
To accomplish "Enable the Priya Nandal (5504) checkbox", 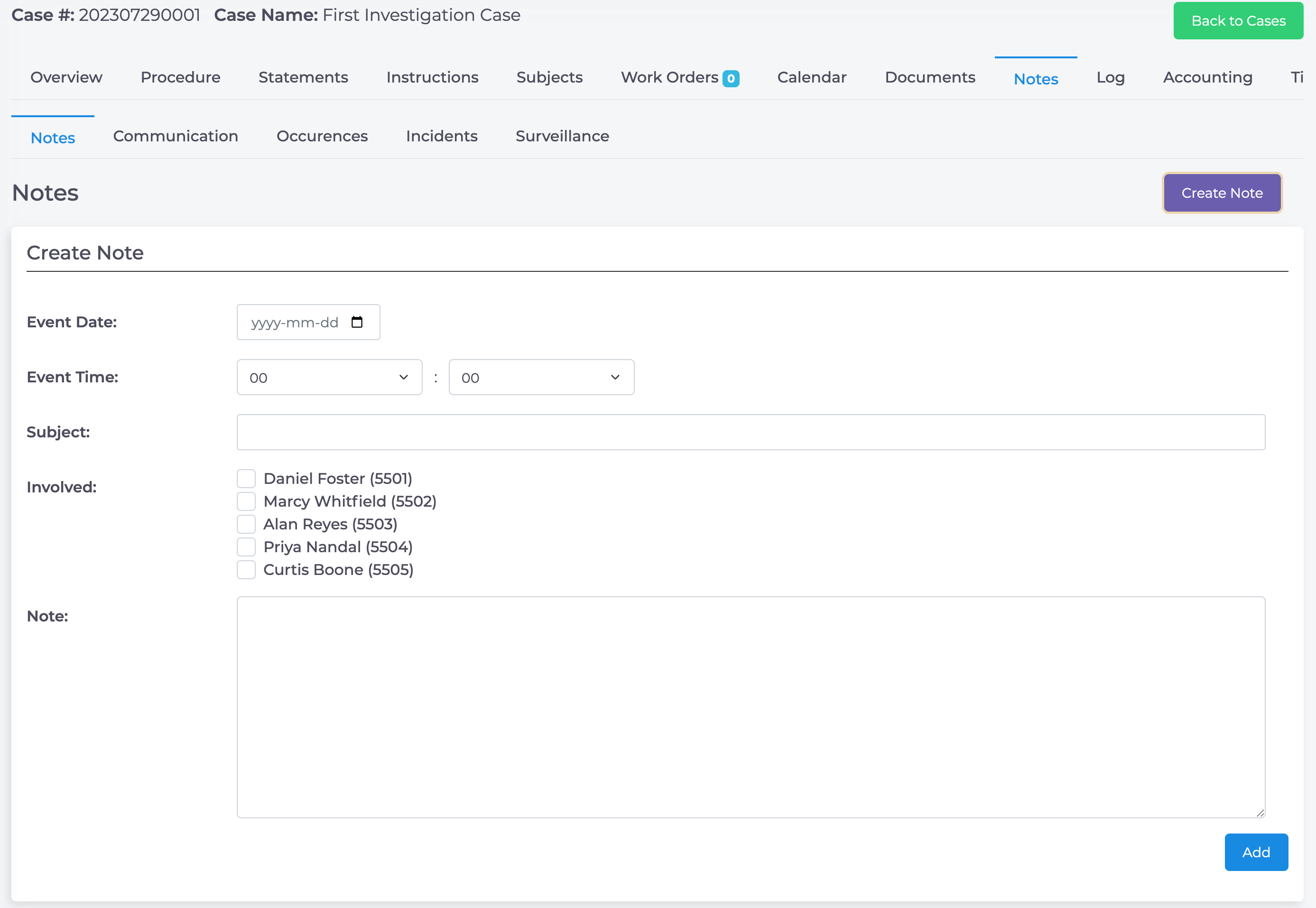I will click(246, 547).
